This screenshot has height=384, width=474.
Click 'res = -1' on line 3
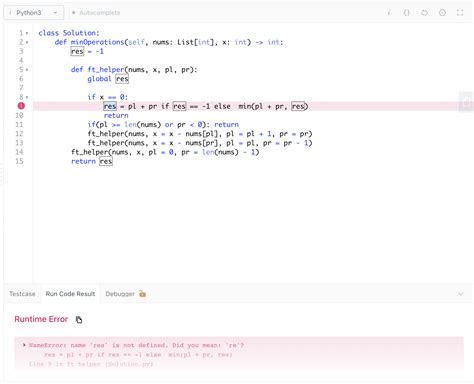coord(87,51)
